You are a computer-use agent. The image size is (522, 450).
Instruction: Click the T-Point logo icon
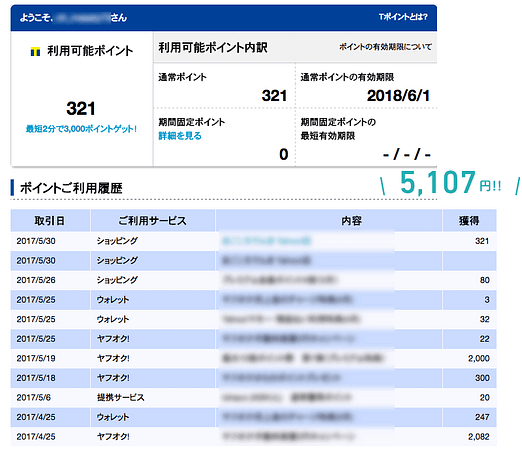(x=35, y=52)
